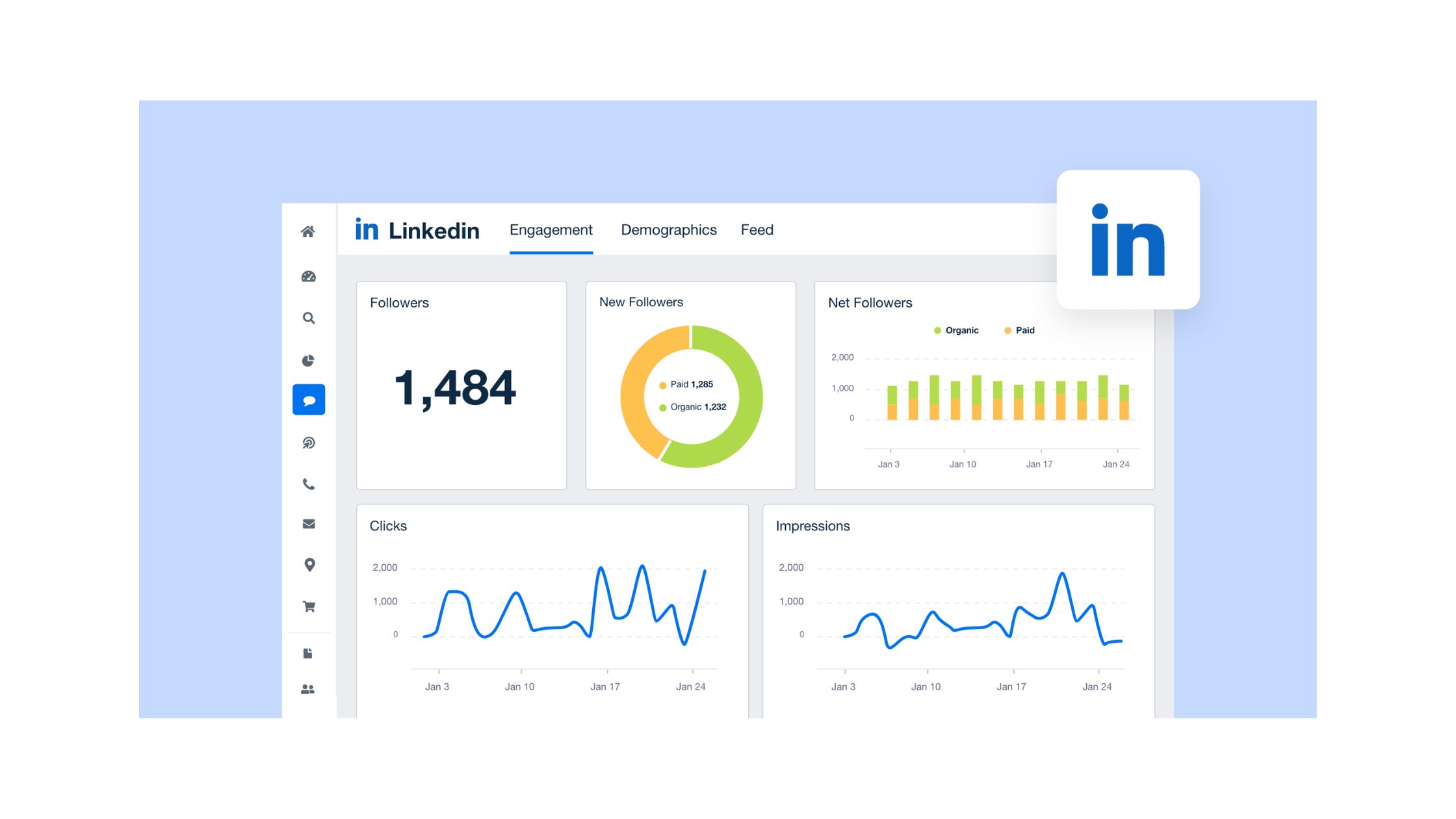The height and width of the screenshot is (819, 1456).
Task: Toggle the Organic legend in Net Followers
Action: pyautogui.click(x=955, y=330)
